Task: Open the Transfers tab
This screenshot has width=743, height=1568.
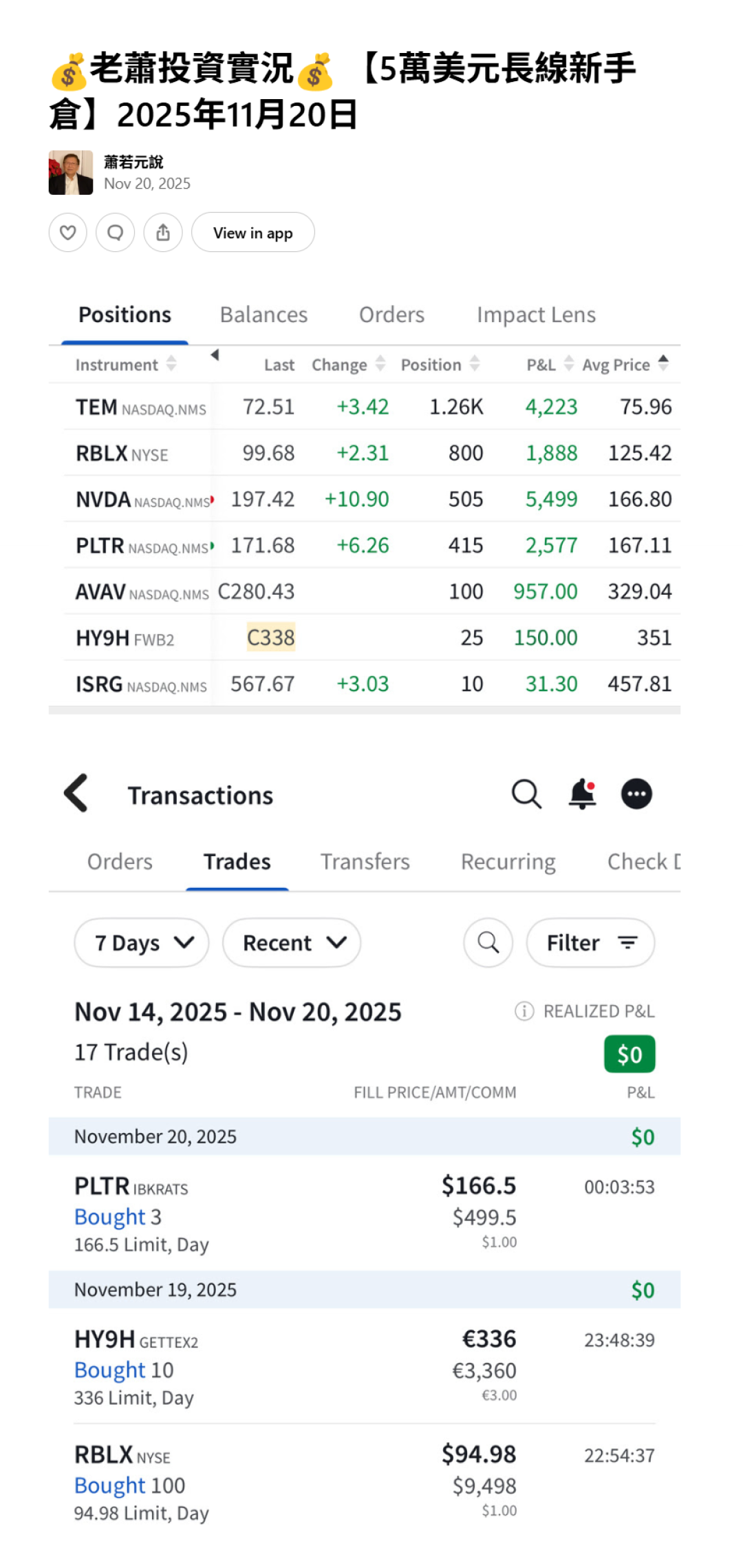Action: pos(365,862)
